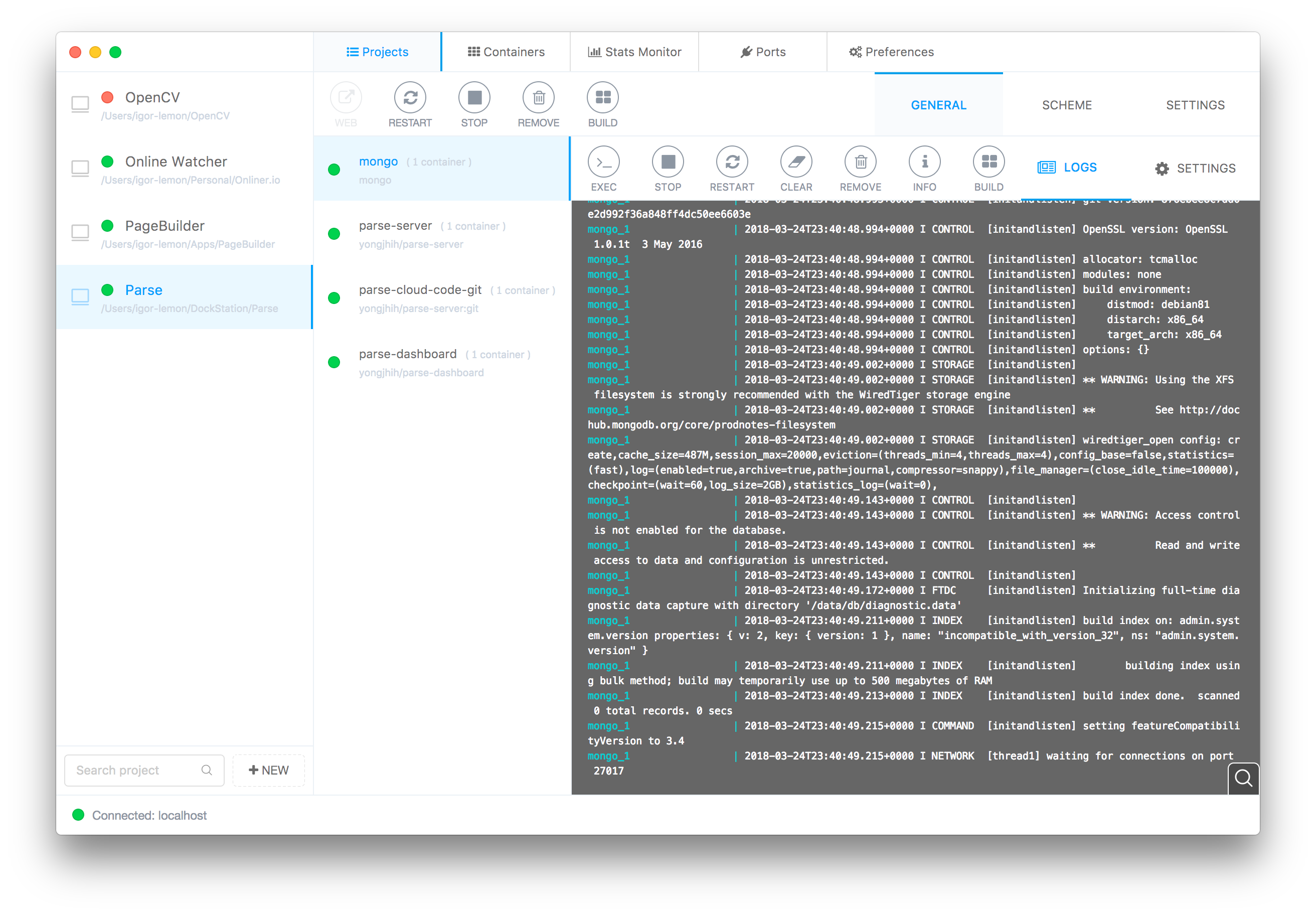Open the Stats Monitor tab
Screen dimensions: 1316x915
coord(634,52)
